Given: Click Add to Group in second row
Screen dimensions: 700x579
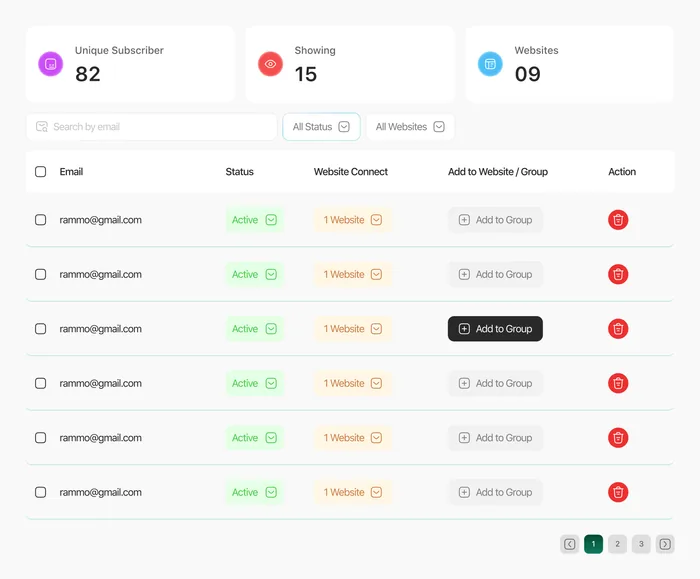Looking at the screenshot, I should 495,274.
